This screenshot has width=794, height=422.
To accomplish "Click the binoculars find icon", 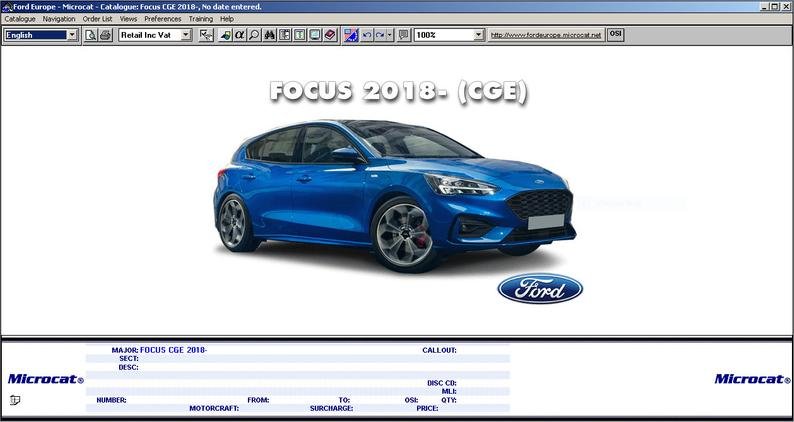I will pos(269,35).
